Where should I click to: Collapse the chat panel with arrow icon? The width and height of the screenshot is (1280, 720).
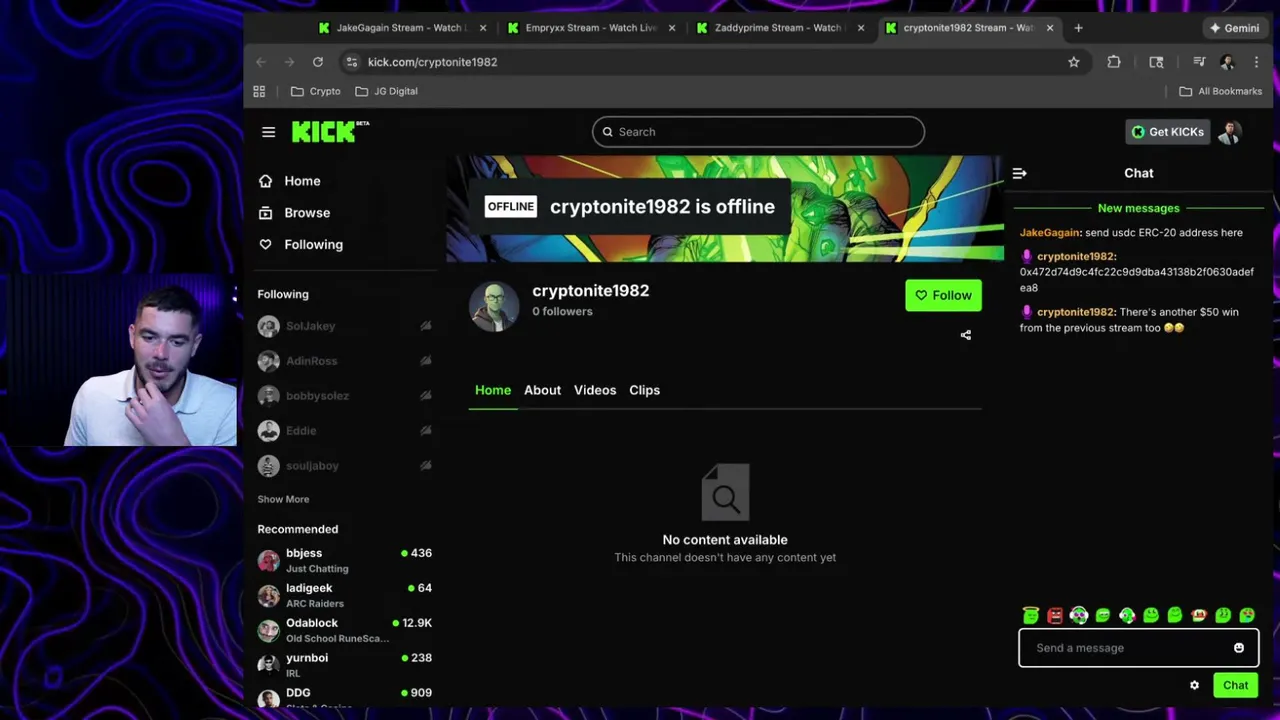1019,173
